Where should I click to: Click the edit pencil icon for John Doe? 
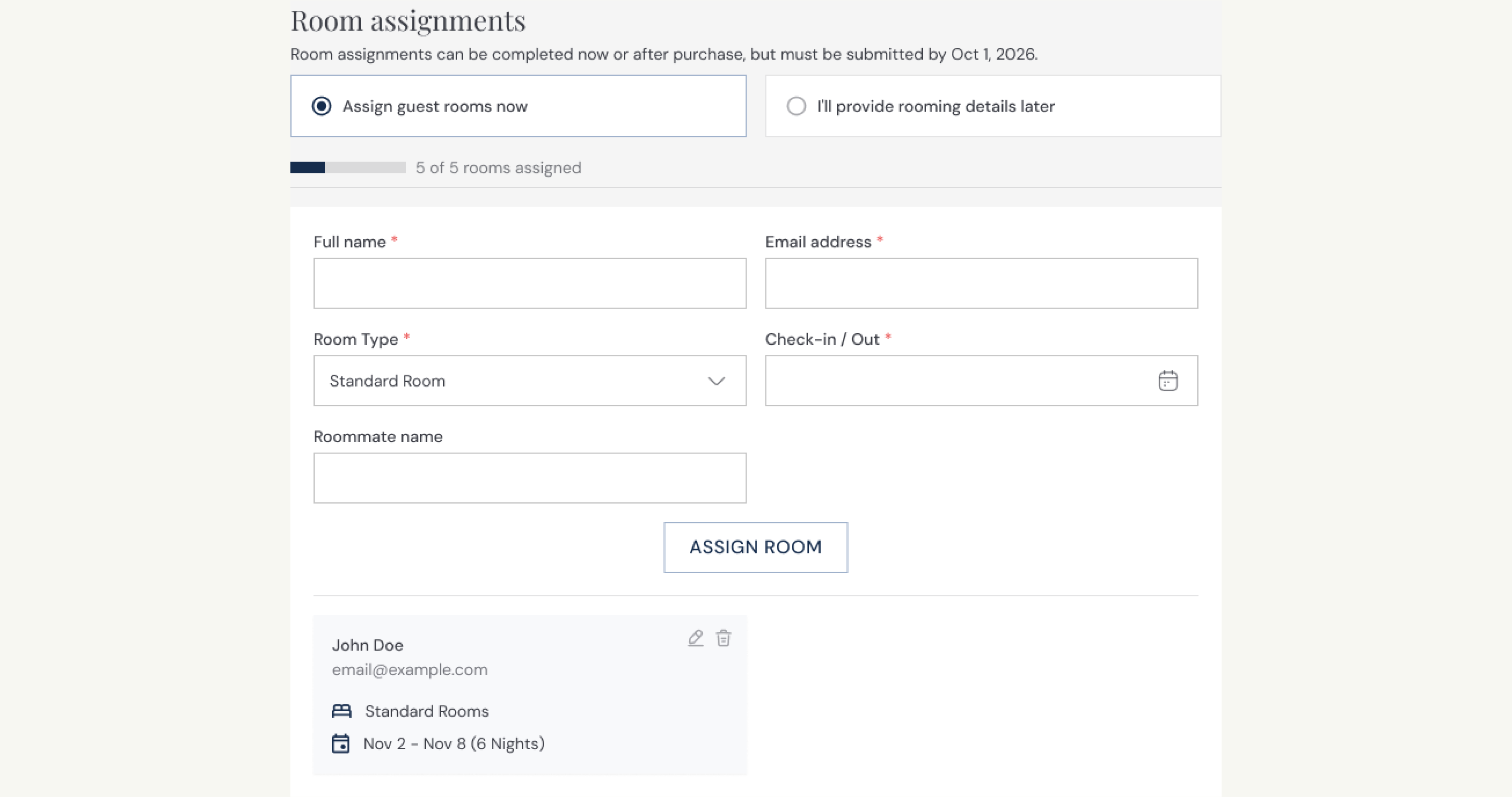696,638
